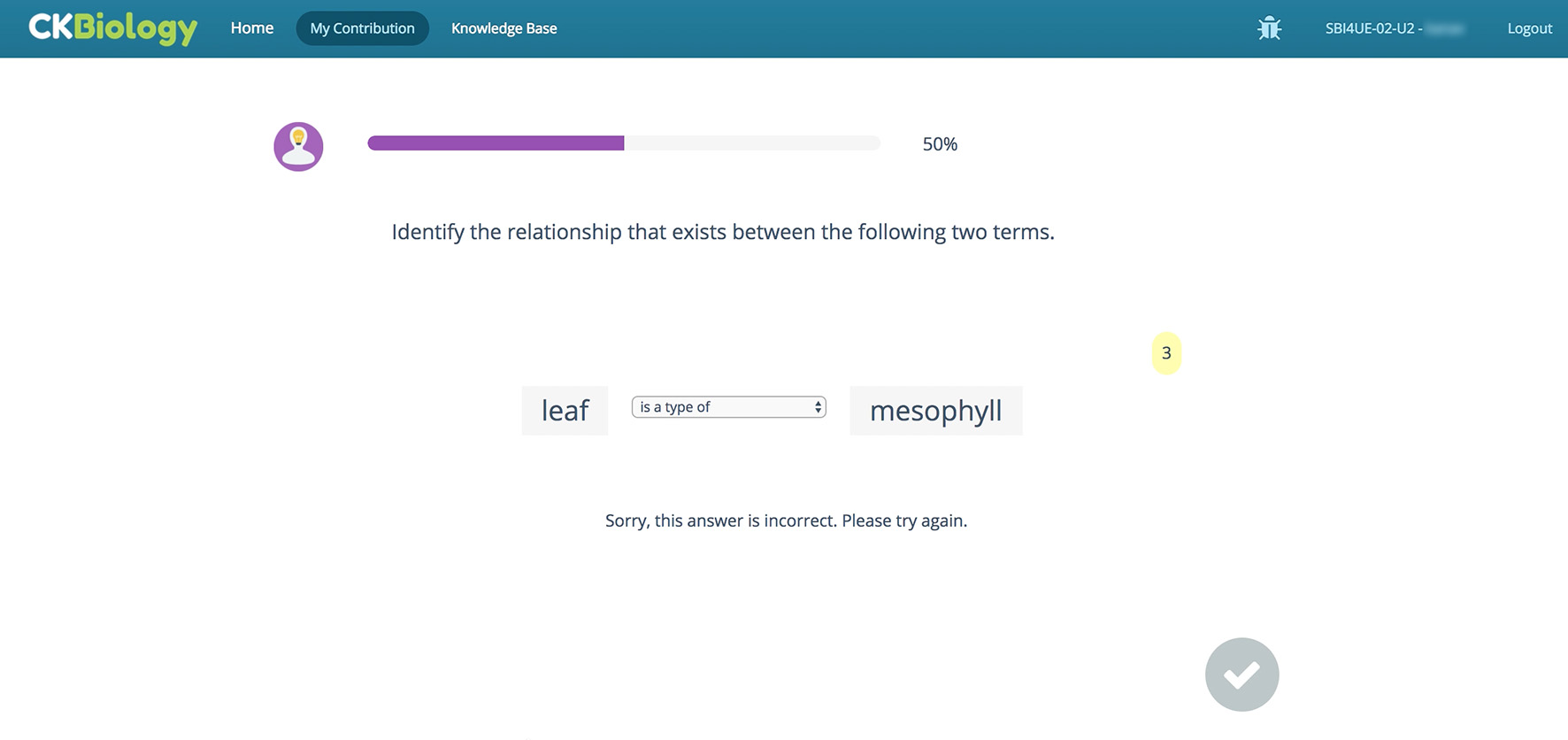Open the Knowledge Base section
The width and height of the screenshot is (1568, 740).
tap(503, 28)
